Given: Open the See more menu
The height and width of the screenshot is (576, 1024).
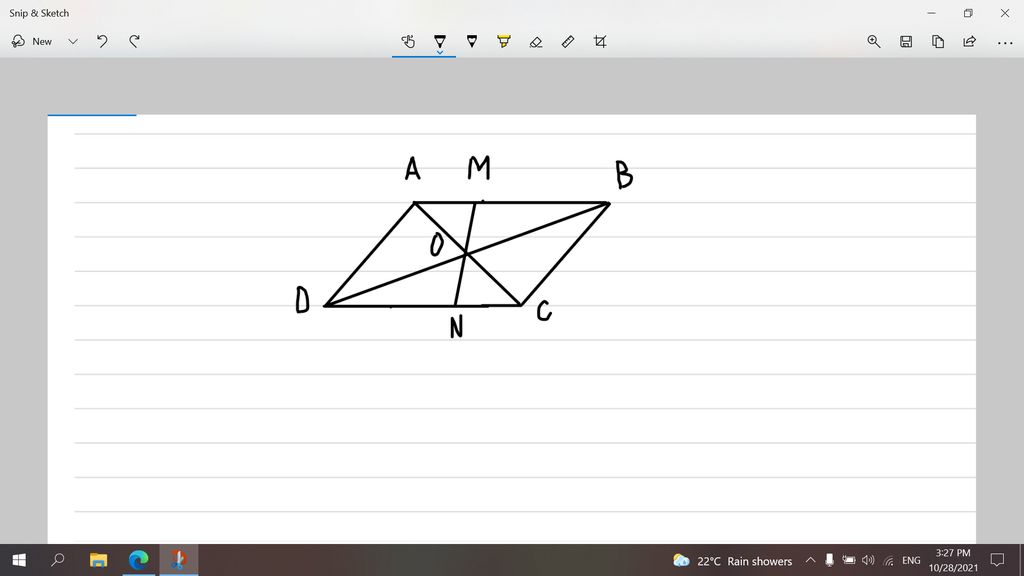Looking at the screenshot, I should click(x=1005, y=42).
